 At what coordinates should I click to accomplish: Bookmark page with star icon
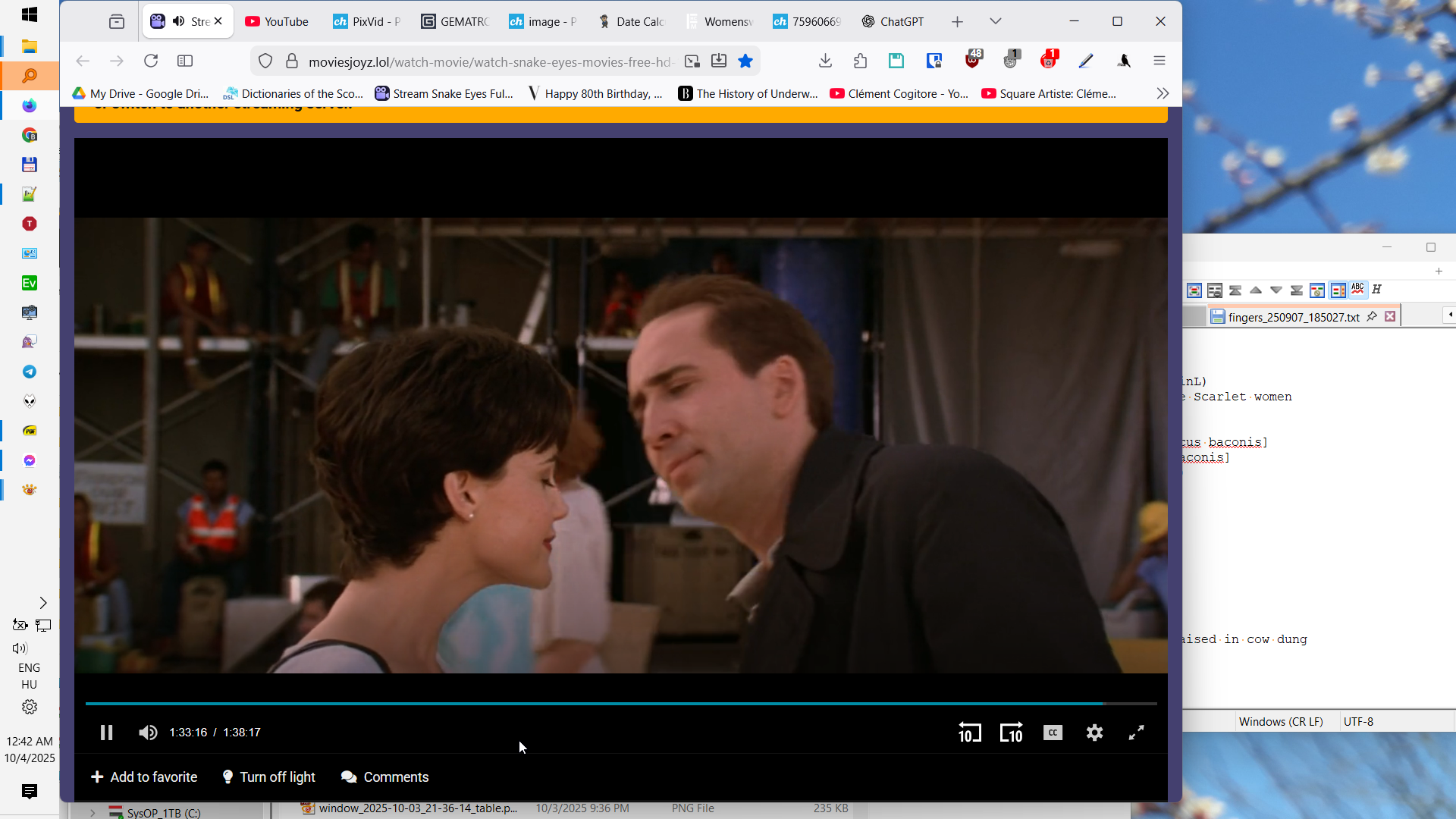click(x=745, y=61)
